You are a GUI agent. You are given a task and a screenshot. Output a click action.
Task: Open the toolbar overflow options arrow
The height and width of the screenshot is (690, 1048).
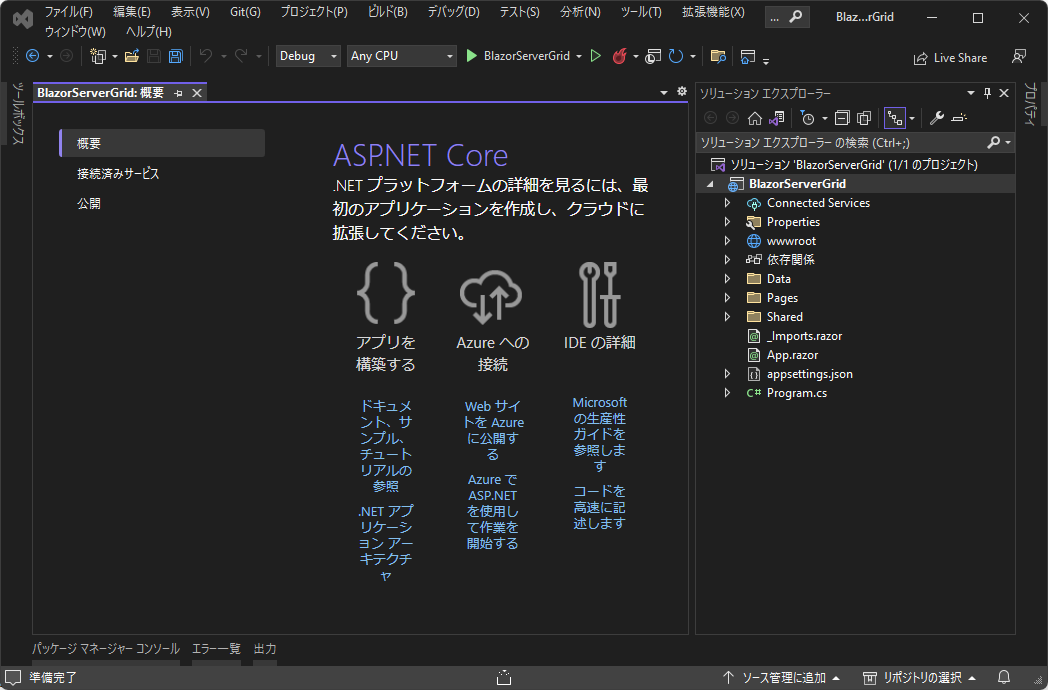[766, 61]
